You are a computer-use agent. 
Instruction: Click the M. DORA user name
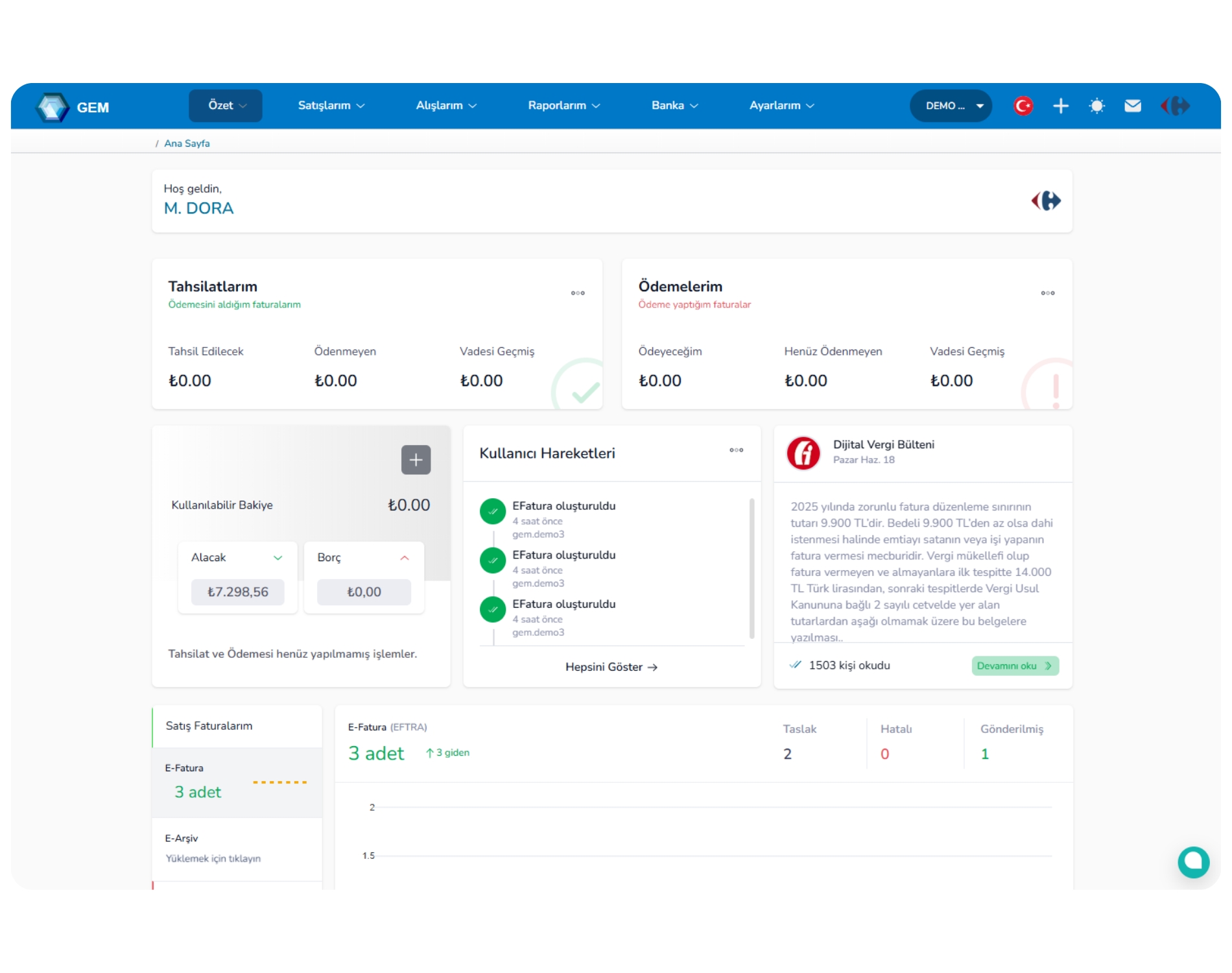(198, 208)
